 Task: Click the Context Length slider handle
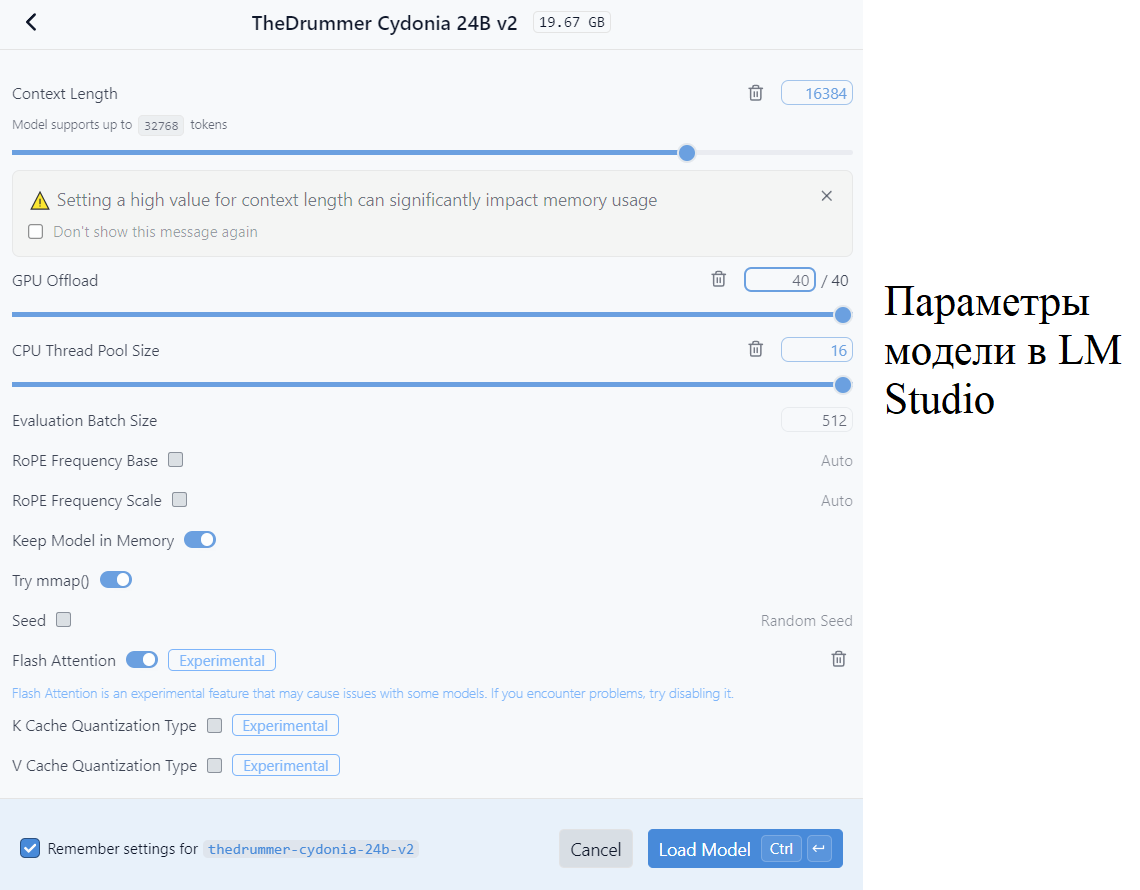pos(686,153)
